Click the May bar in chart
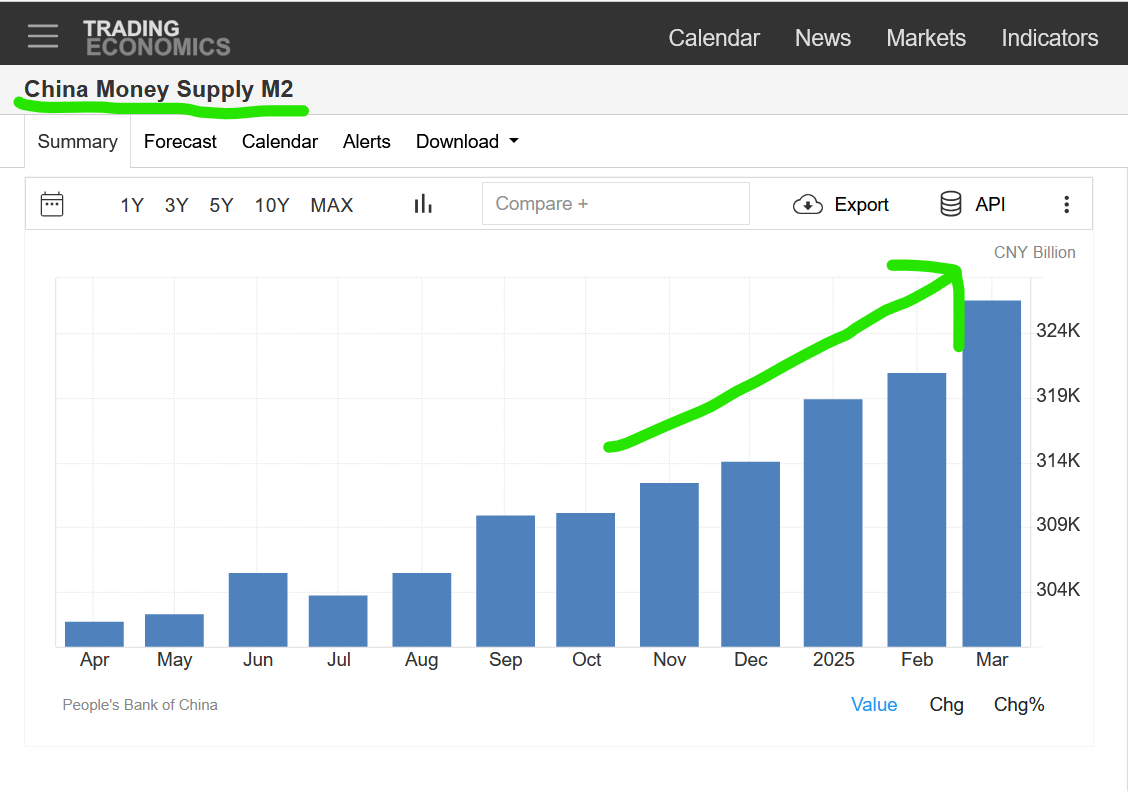Screen dimensions: 1128x792 pyautogui.click(x=174, y=631)
